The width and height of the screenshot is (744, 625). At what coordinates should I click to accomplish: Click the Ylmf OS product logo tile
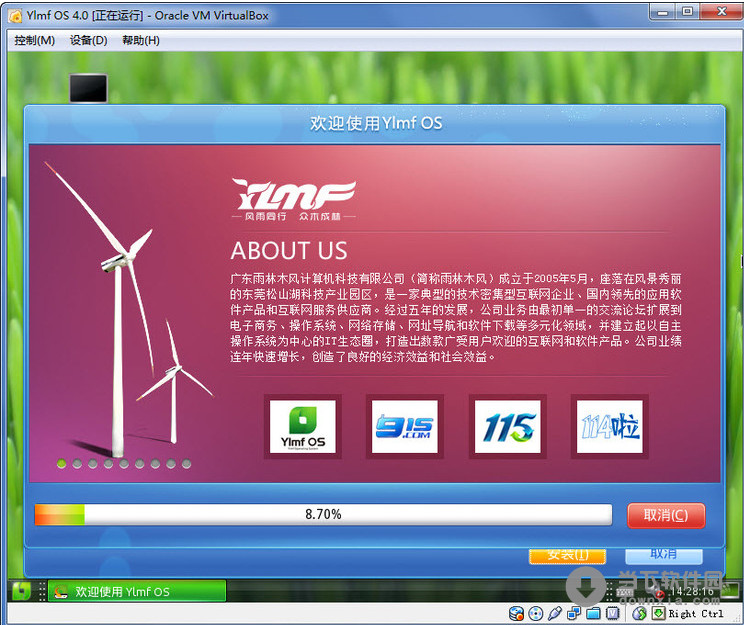303,426
